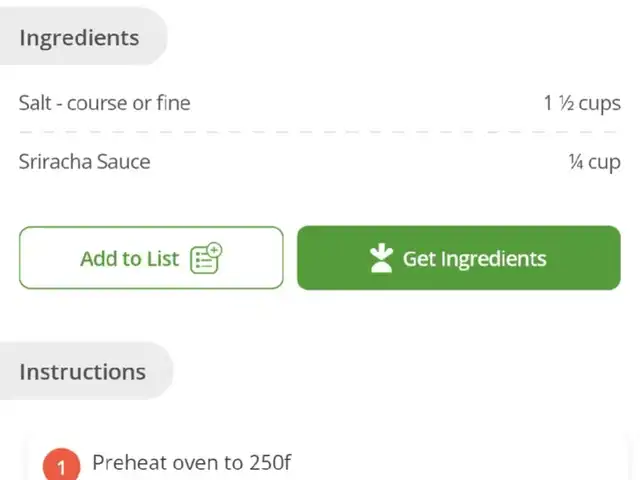Screen dimensions: 640x480
Task: Click the Preheat oven to 250f step text
Action: point(191,462)
